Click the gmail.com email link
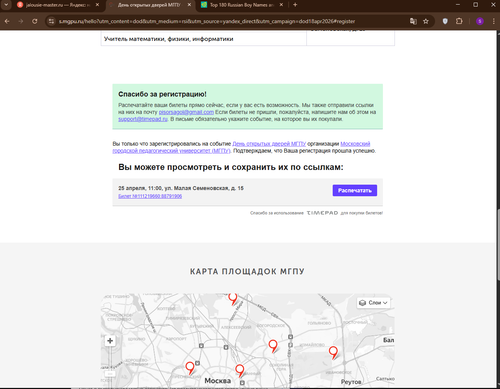Screen dimensions: 500x389 click(186, 112)
